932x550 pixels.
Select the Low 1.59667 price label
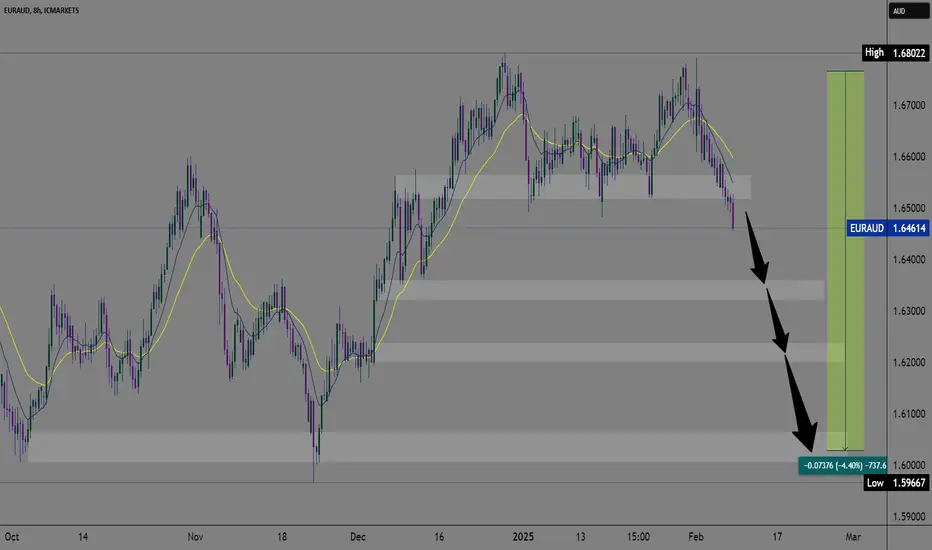[896, 483]
